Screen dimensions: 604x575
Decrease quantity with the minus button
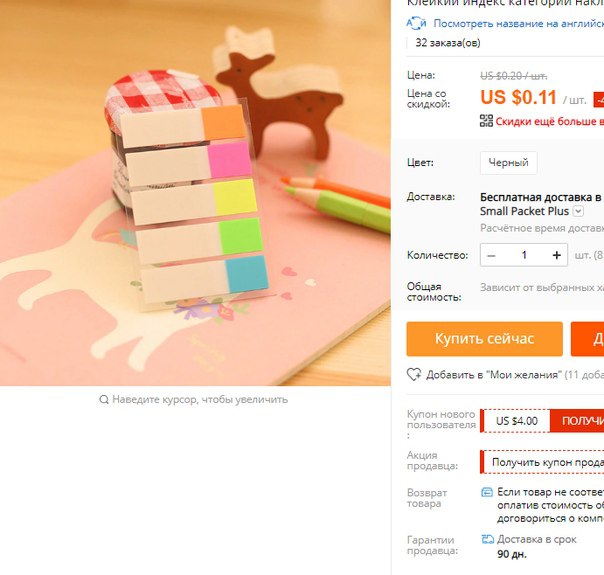coord(491,255)
